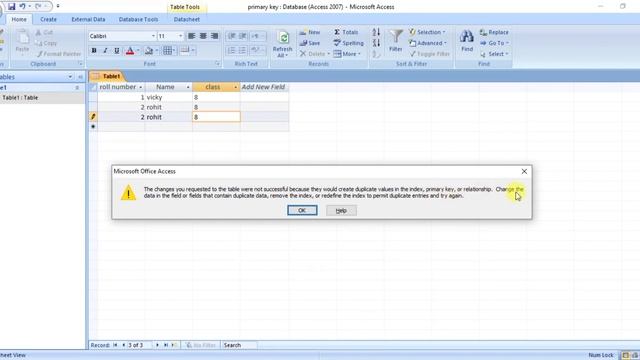Click the class column header
This screenshot has height=360, width=640.
(x=216, y=87)
